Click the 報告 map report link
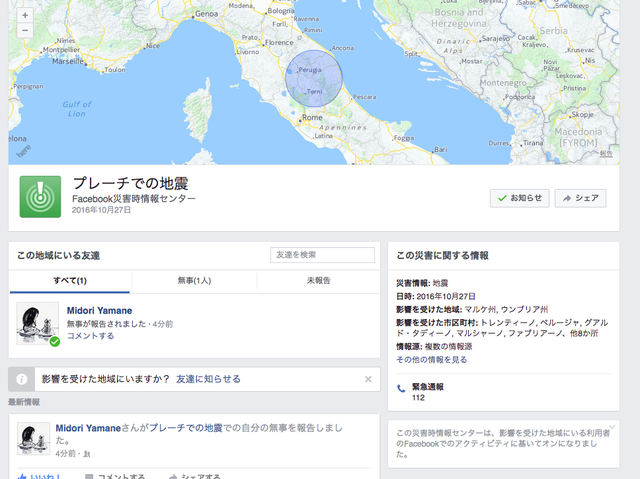The width and height of the screenshot is (640, 479). 606,153
